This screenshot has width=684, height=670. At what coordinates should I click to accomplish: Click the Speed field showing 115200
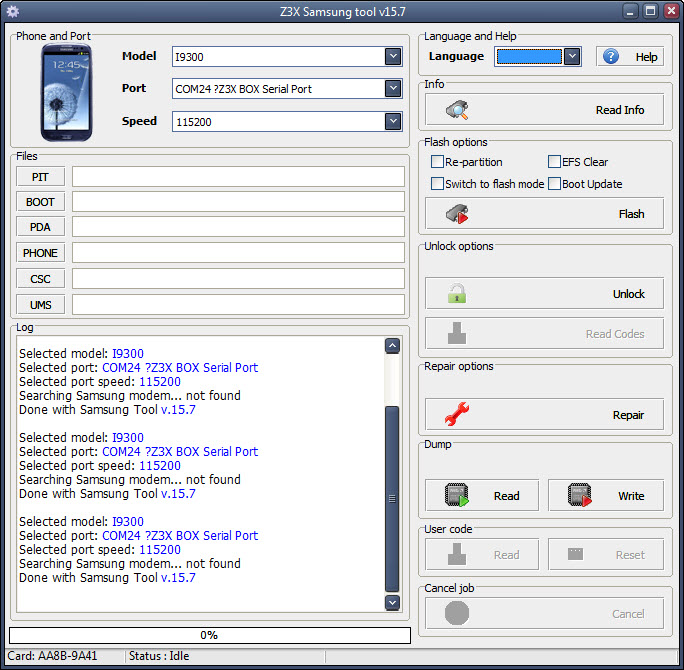287,121
